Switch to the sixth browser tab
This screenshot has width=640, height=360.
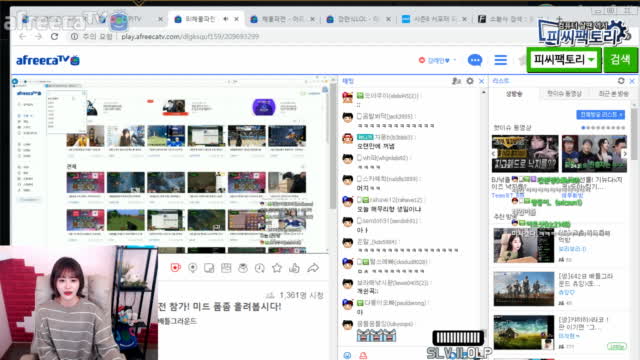tap(434, 19)
